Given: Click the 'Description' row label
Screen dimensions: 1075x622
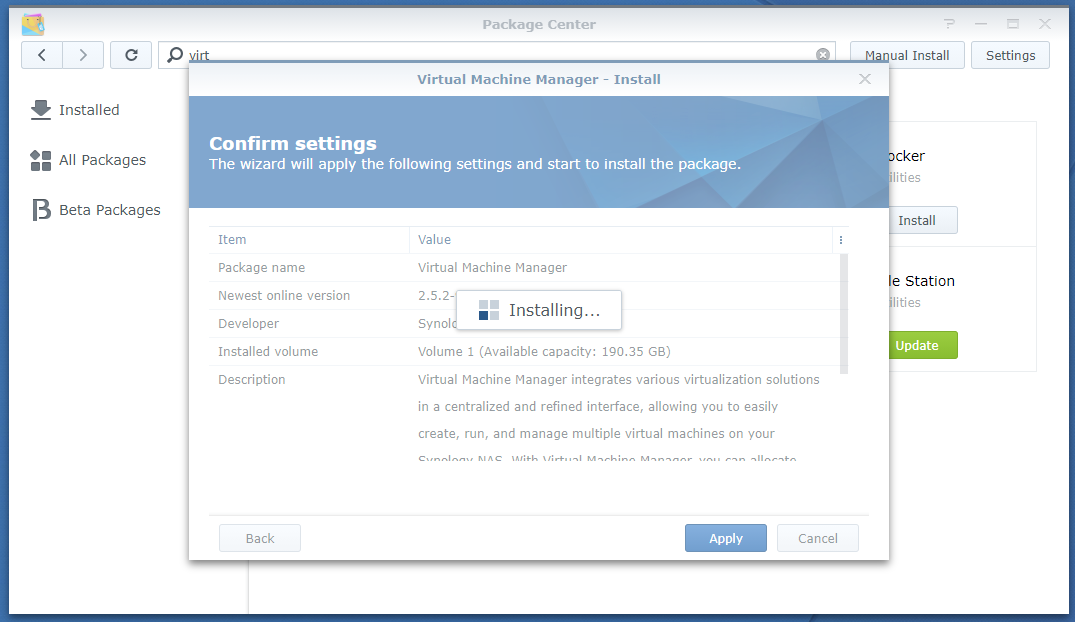Looking at the screenshot, I should click(x=252, y=380).
